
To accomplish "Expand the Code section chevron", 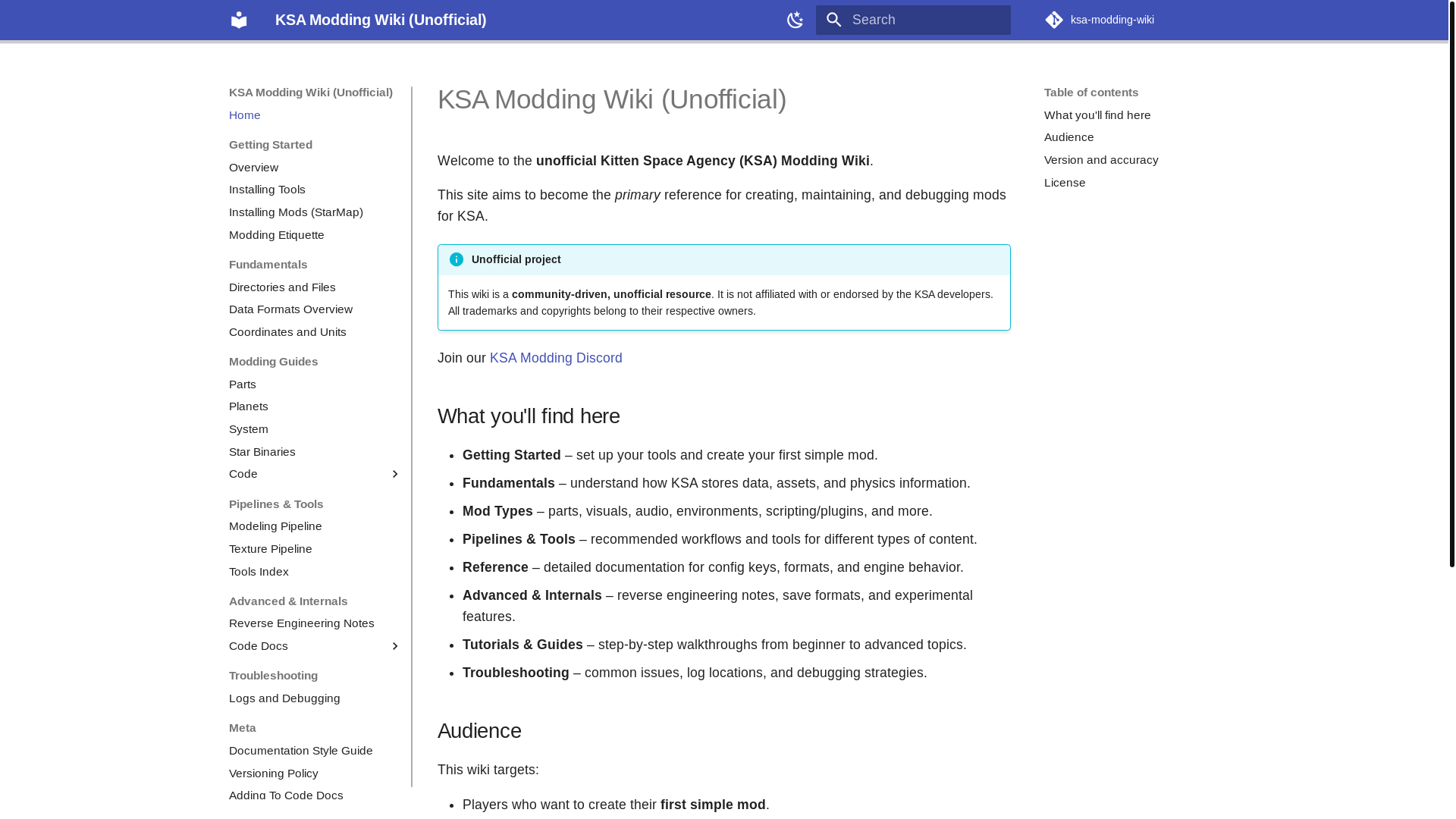I will (x=394, y=474).
